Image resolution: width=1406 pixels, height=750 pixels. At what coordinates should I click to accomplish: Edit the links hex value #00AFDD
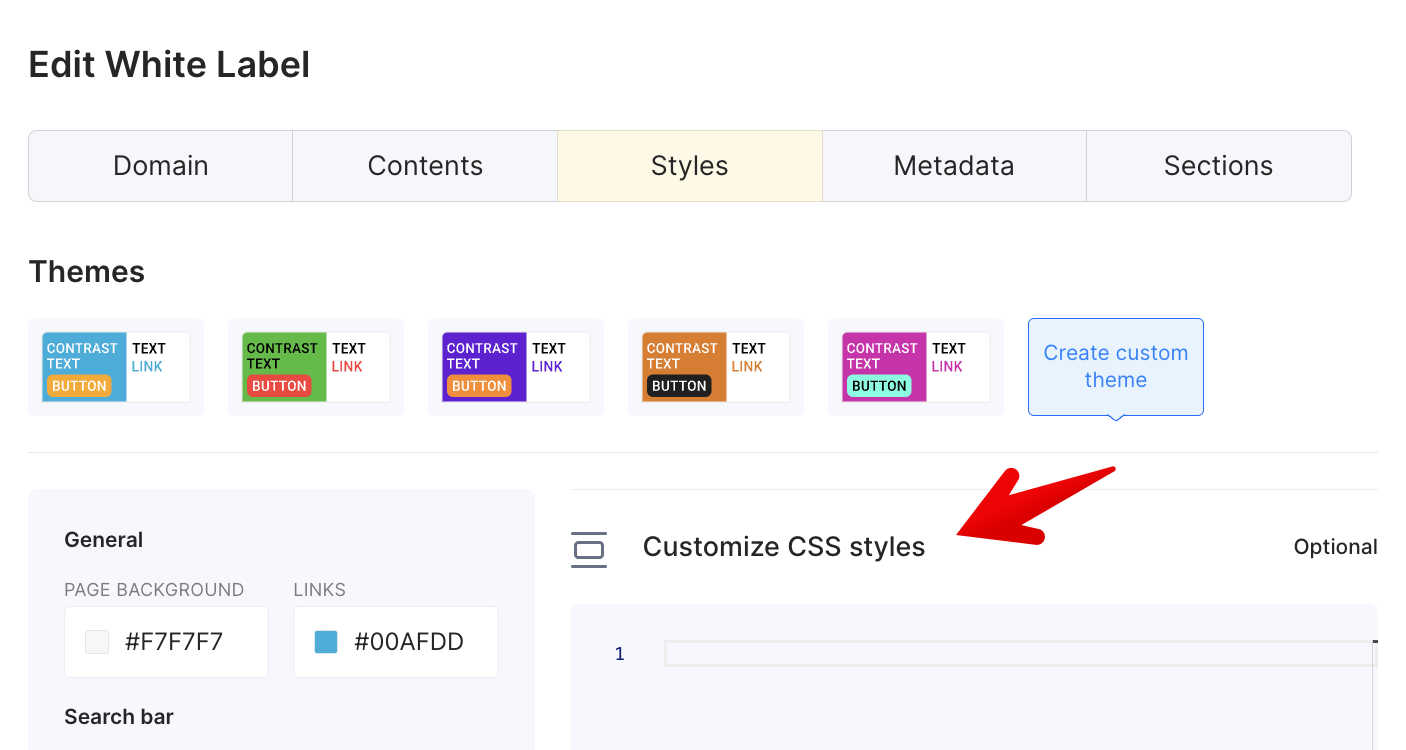coord(409,642)
